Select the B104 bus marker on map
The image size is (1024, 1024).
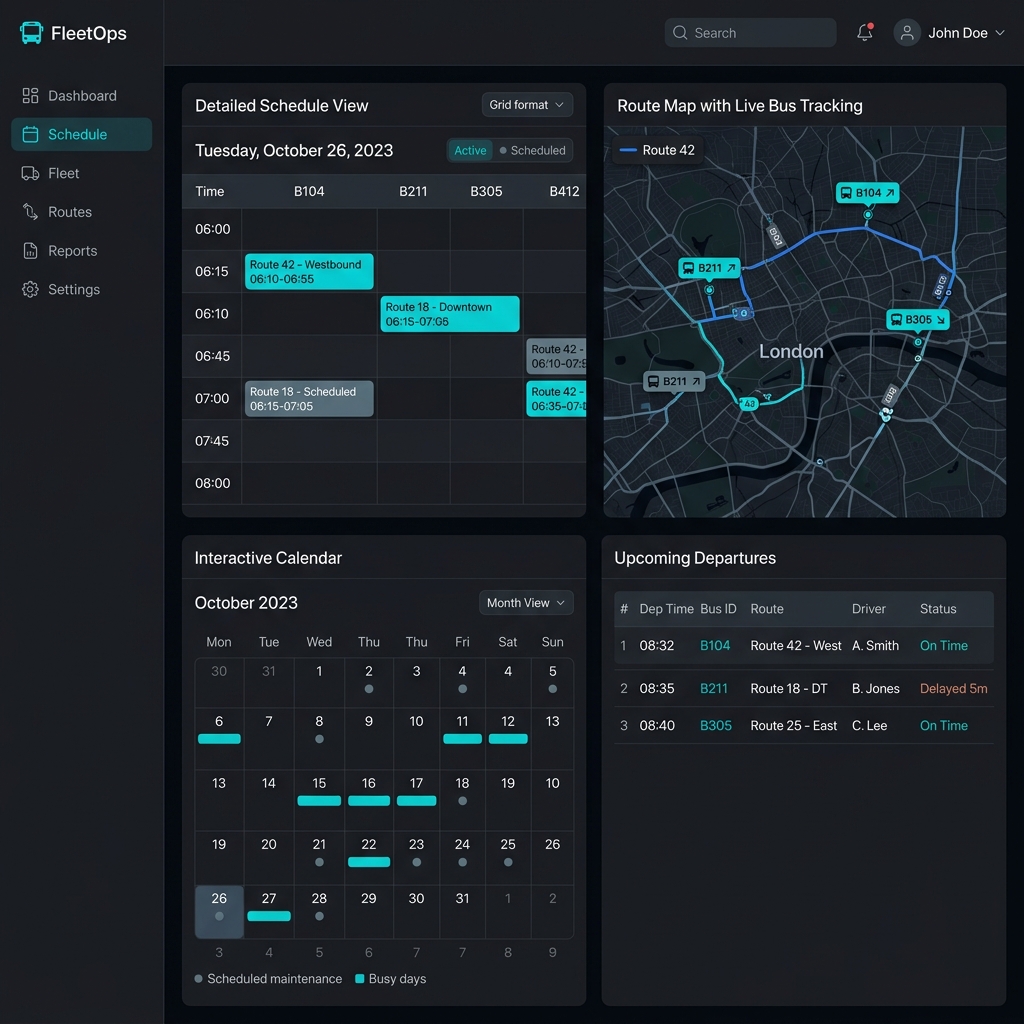coord(867,193)
